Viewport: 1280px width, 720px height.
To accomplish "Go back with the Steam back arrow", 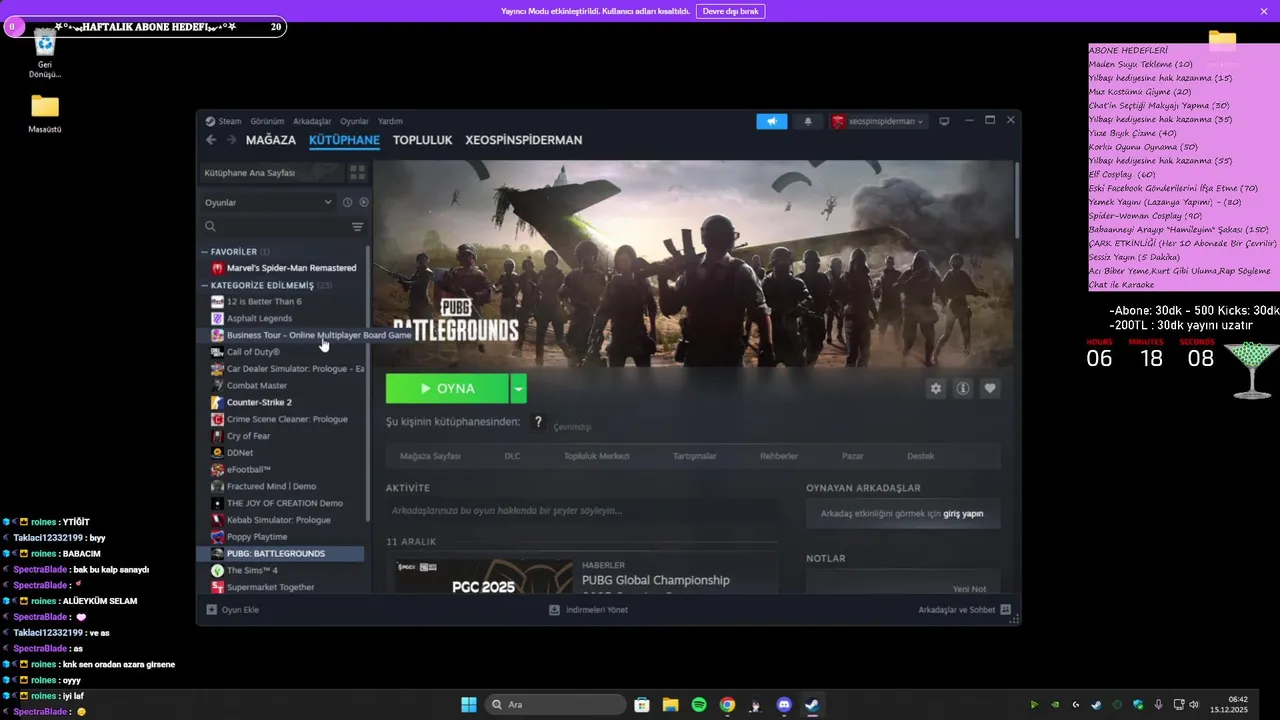I will pyautogui.click(x=211, y=140).
